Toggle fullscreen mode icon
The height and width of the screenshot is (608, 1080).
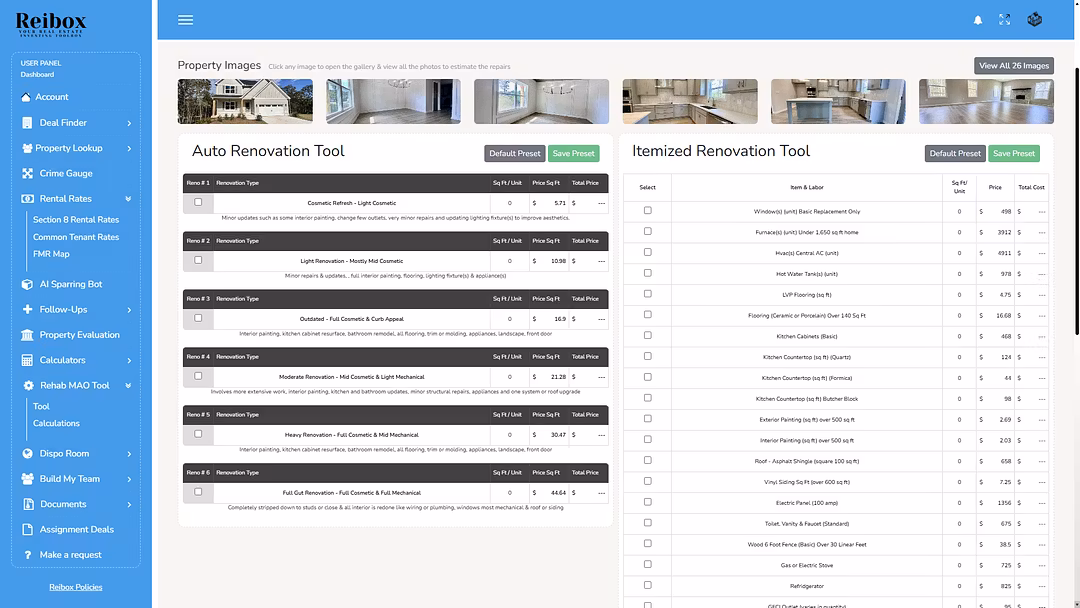point(1005,20)
